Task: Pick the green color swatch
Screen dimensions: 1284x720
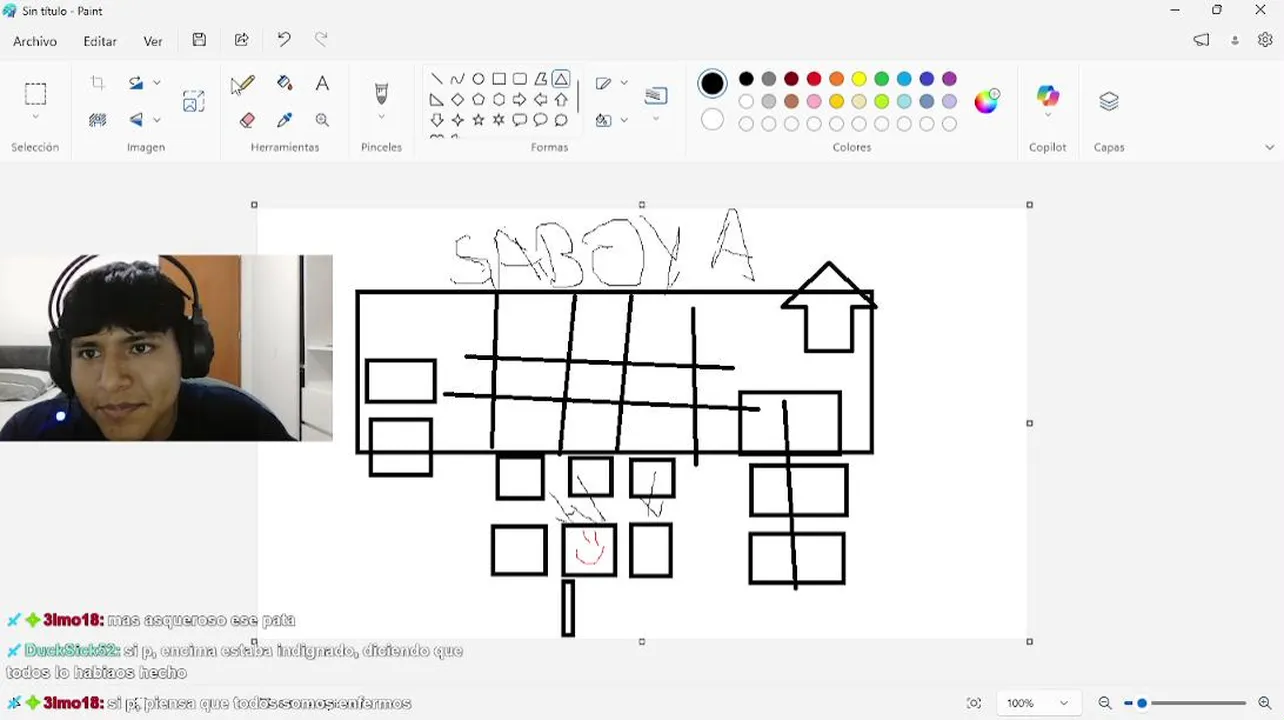Action: point(882,79)
